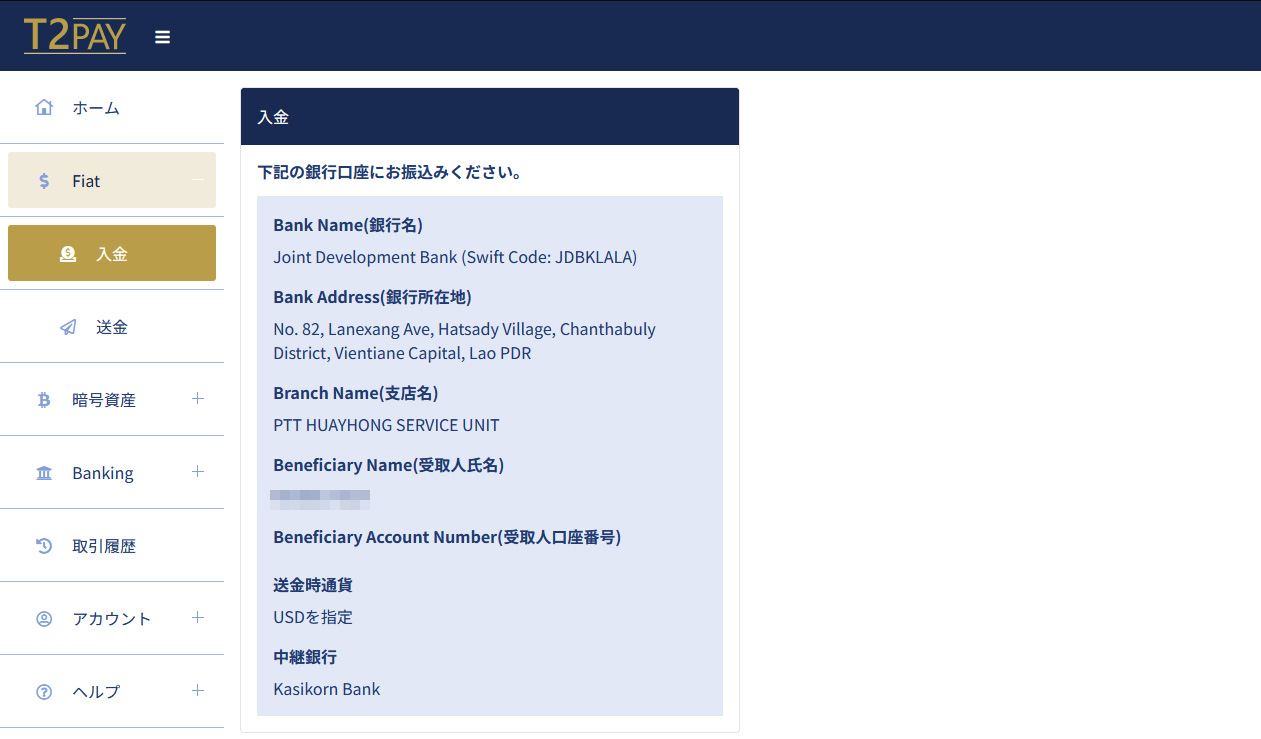Open the ホーム menu item
The width and height of the screenshot is (1261, 739).
tap(112, 107)
